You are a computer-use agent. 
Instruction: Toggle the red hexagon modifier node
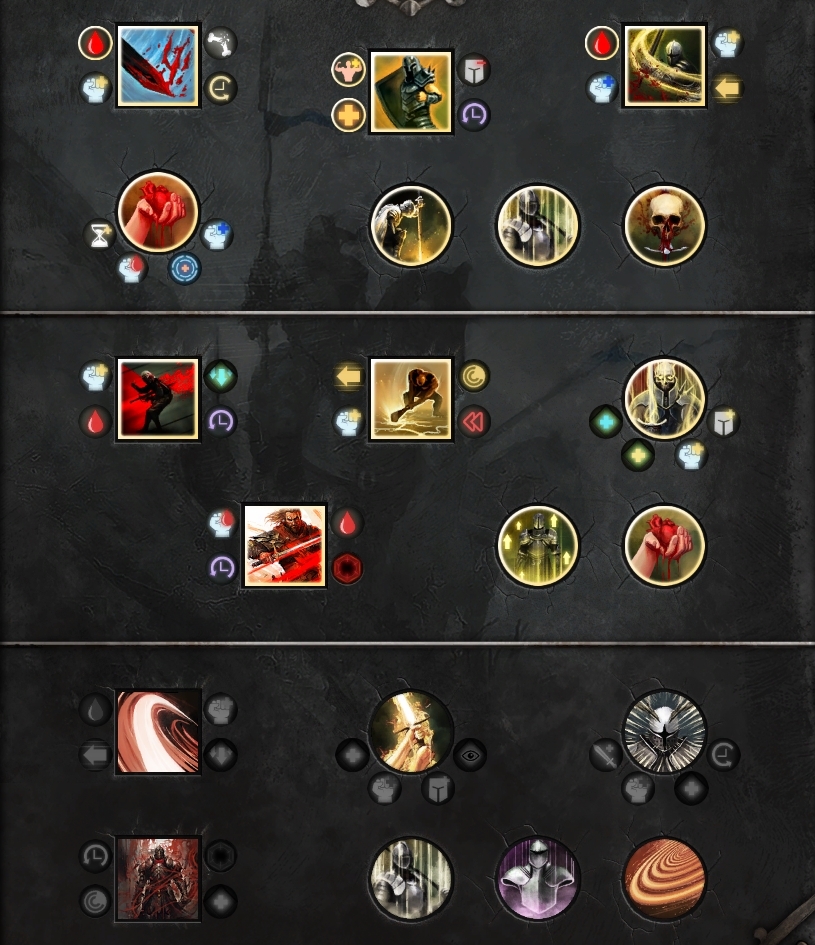point(348,568)
